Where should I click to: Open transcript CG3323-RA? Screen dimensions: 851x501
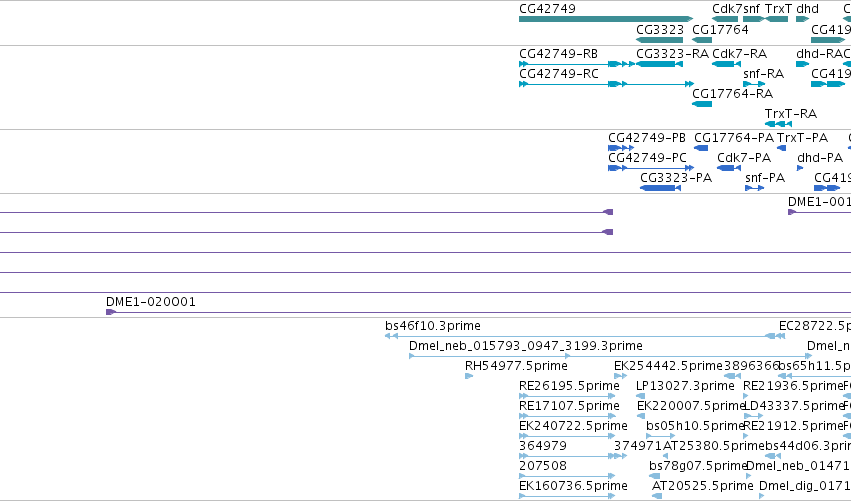click(659, 64)
